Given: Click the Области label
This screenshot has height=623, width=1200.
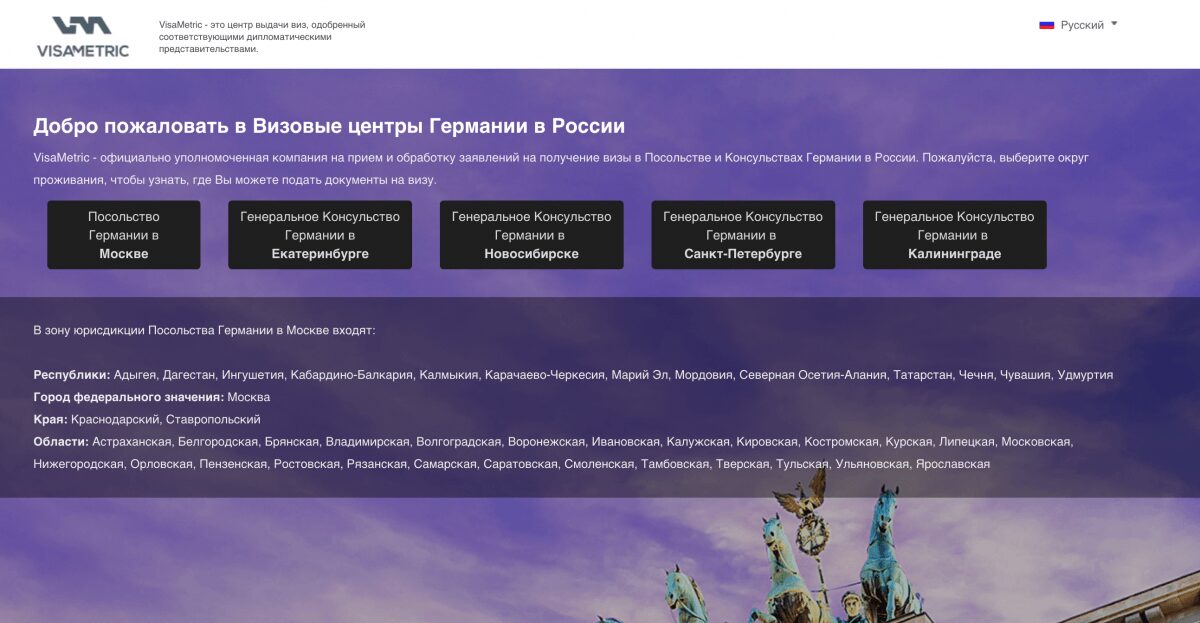Looking at the screenshot, I should 60,441.
